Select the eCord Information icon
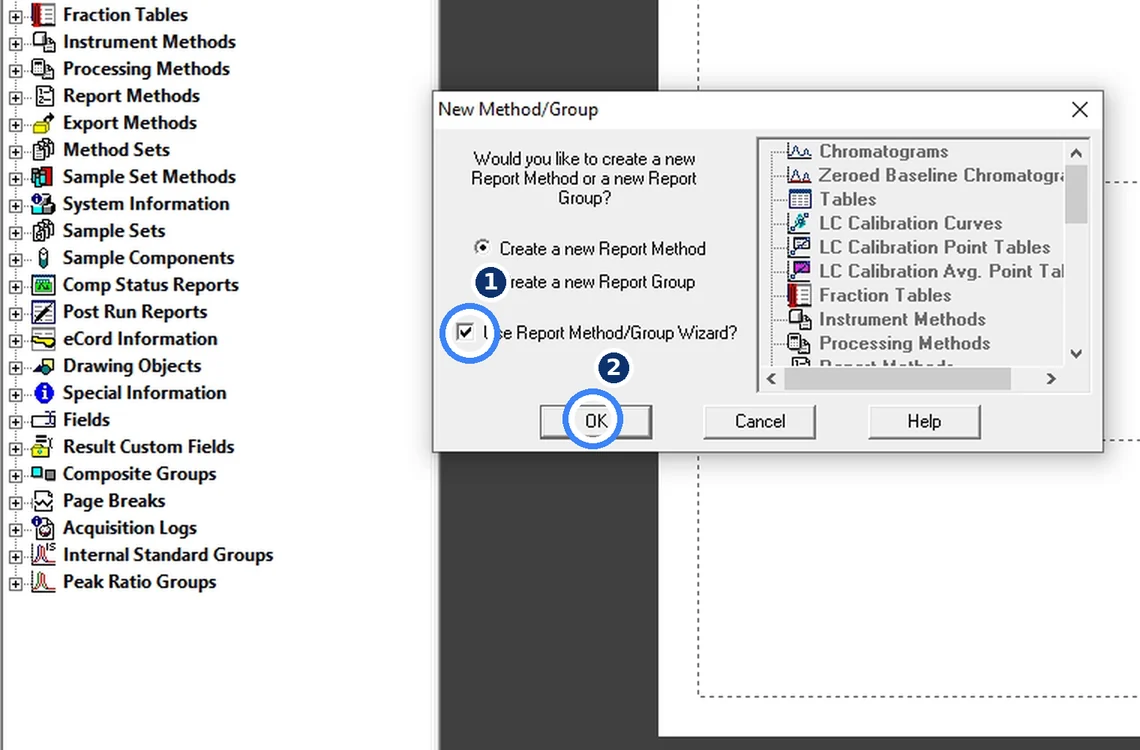The image size is (1140, 750). click(x=43, y=339)
